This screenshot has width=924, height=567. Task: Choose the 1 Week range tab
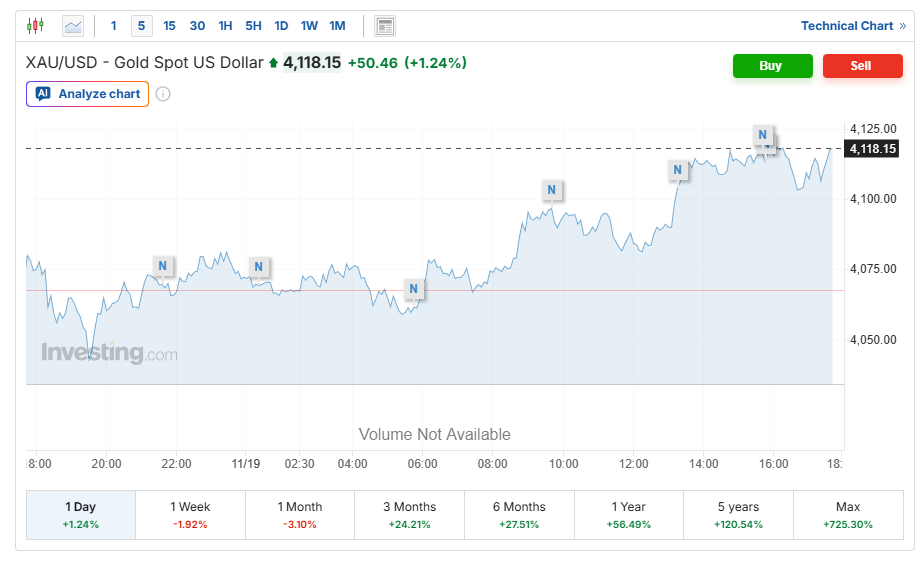[x=190, y=515]
